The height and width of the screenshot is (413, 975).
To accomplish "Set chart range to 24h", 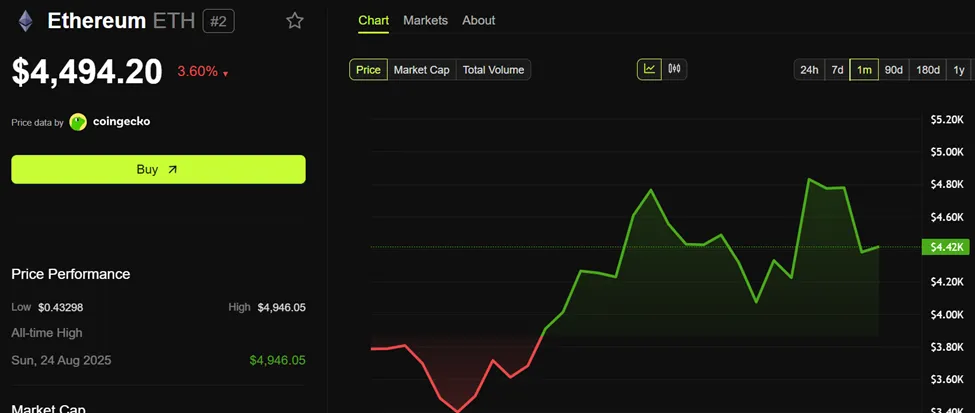I will click(809, 70).
